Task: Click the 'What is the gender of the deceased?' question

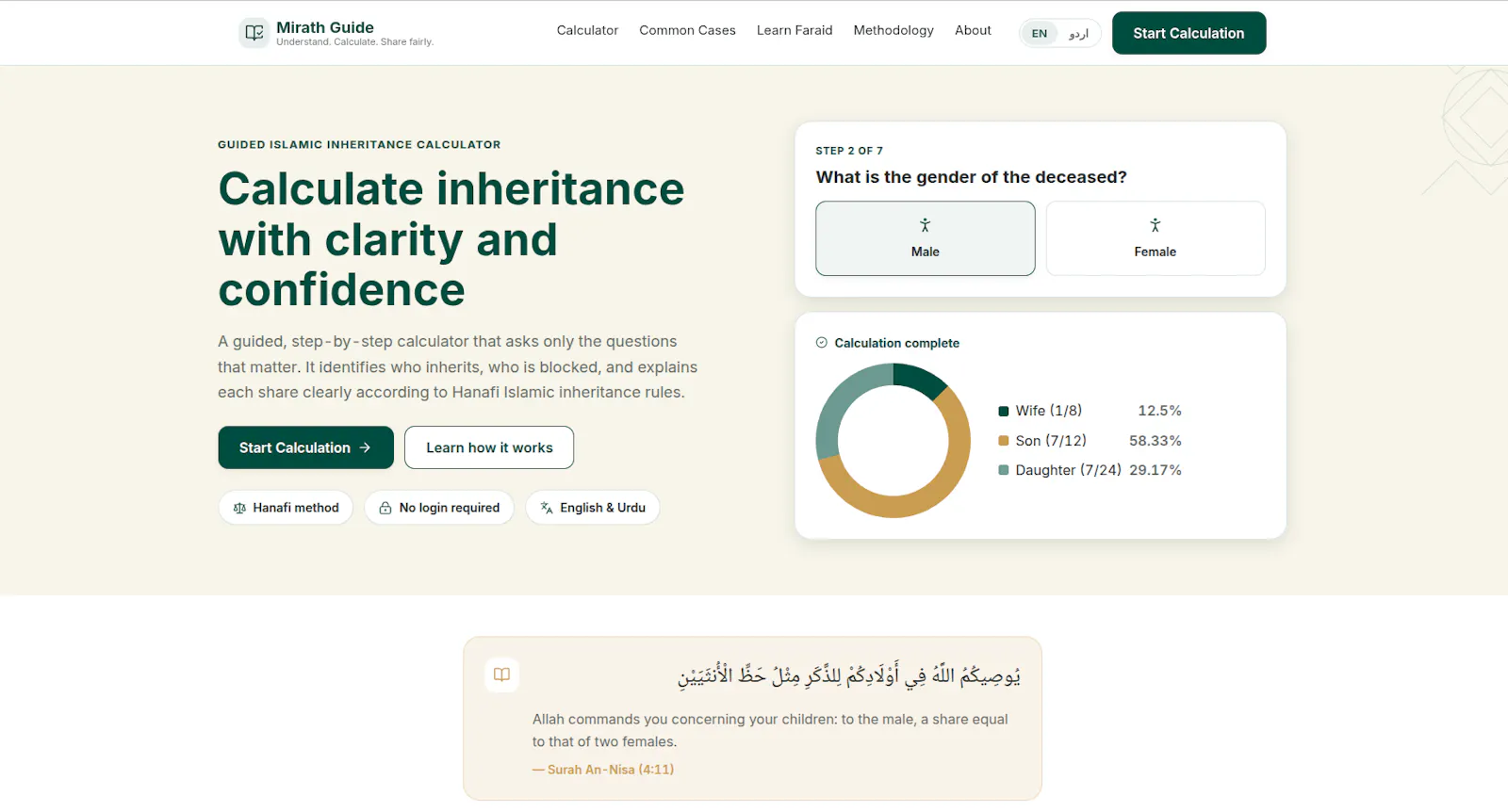Action: 971,177
